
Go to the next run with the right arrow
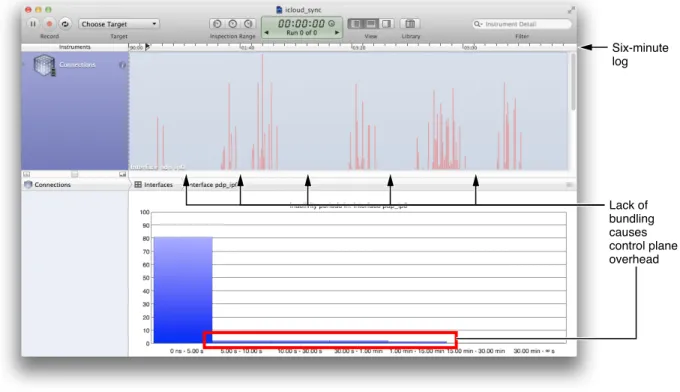[337, 33]
